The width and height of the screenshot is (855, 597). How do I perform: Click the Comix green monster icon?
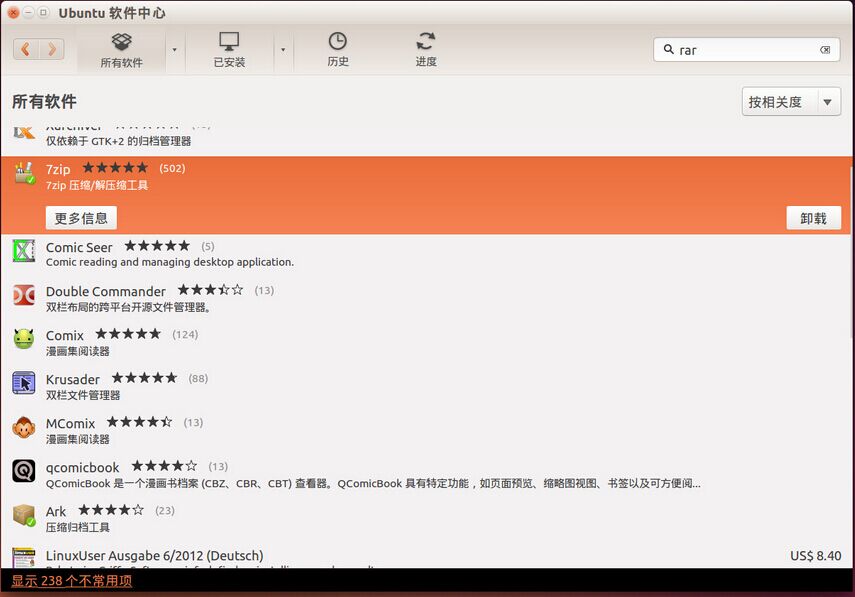[24, 339]
